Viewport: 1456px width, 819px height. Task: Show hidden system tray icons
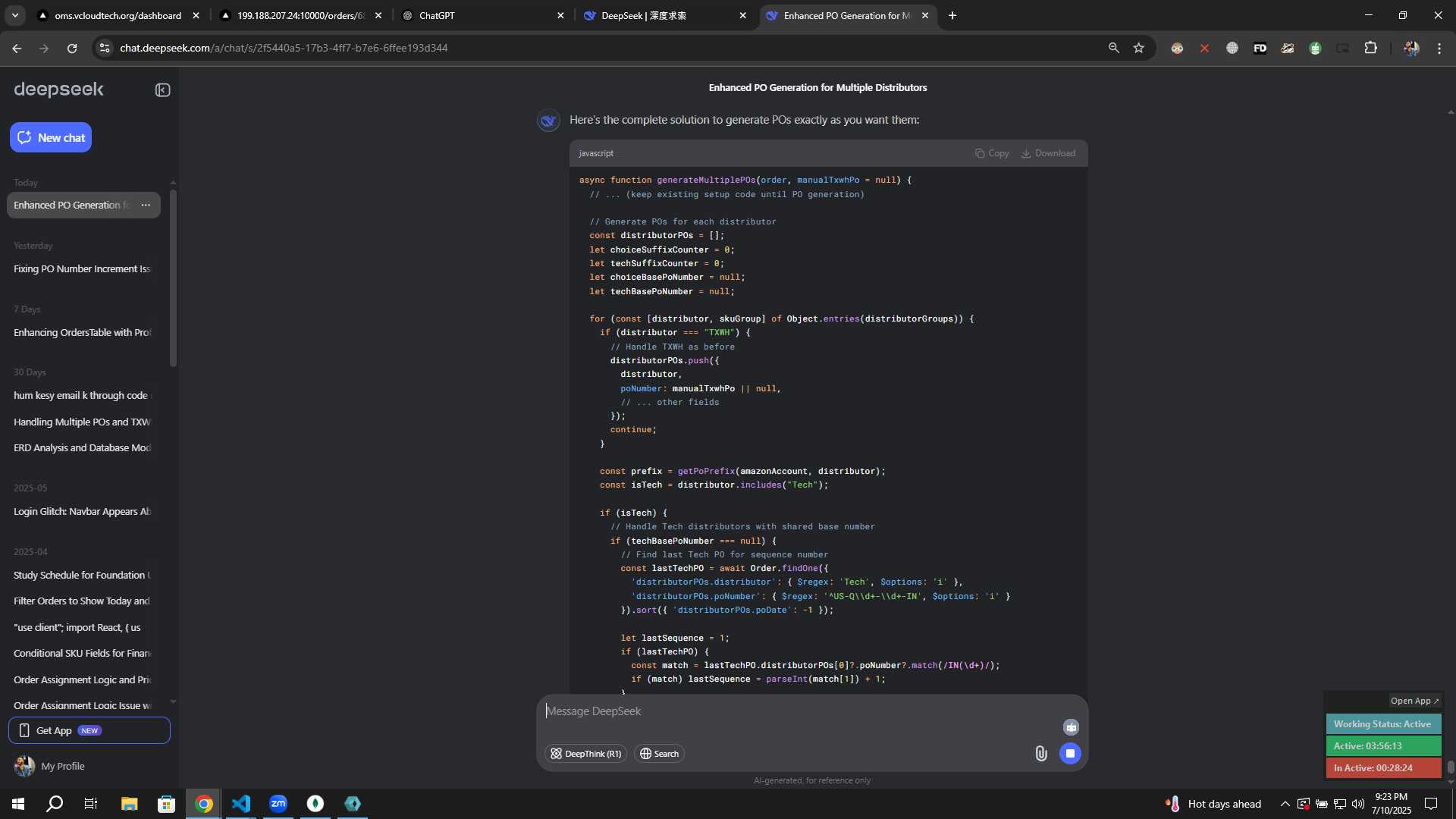click(1285, 804)
